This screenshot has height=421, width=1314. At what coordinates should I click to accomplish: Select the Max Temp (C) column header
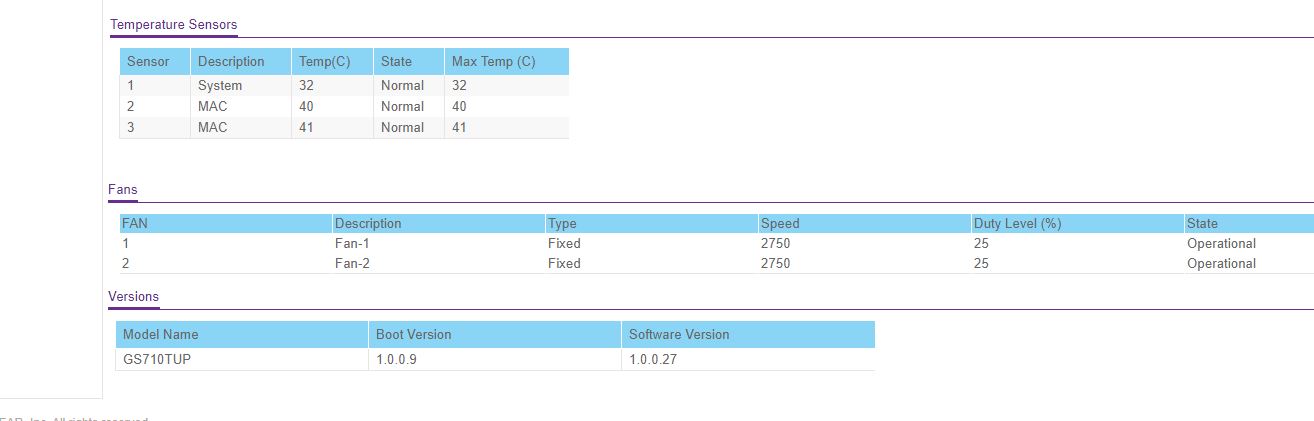pyautogui.click(x=494, y=61)
